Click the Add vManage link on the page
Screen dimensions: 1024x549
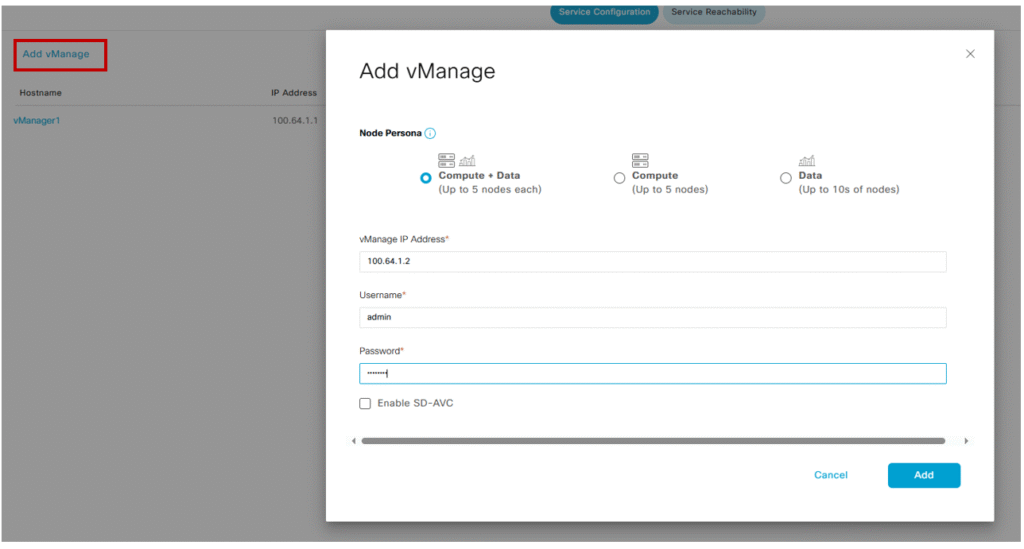56,54
